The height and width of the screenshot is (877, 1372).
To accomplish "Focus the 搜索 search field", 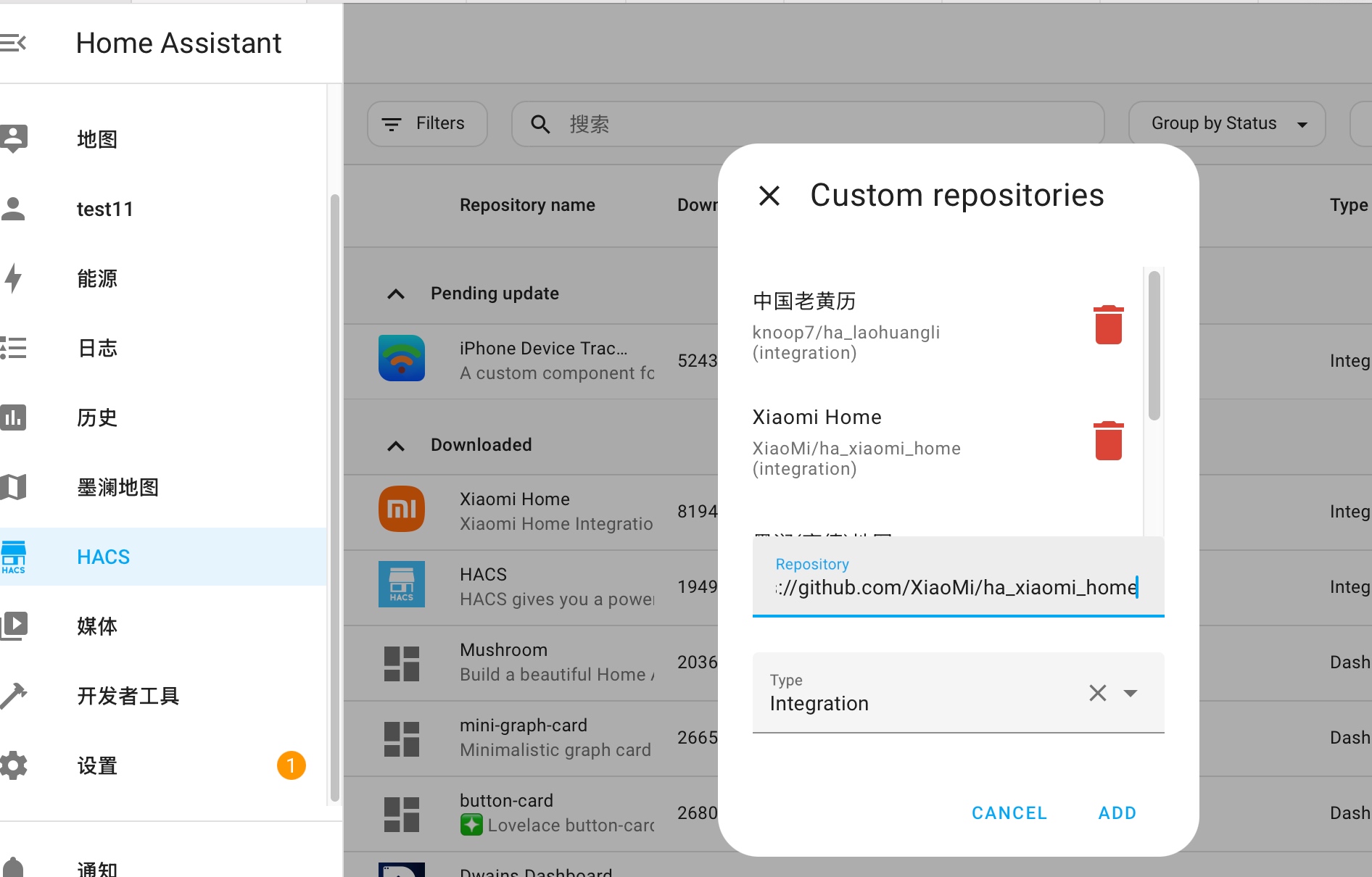I will (808, 124).
